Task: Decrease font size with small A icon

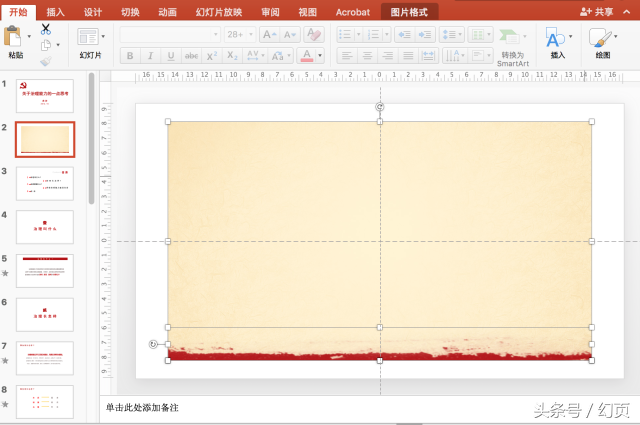Action: coord(290,35)
